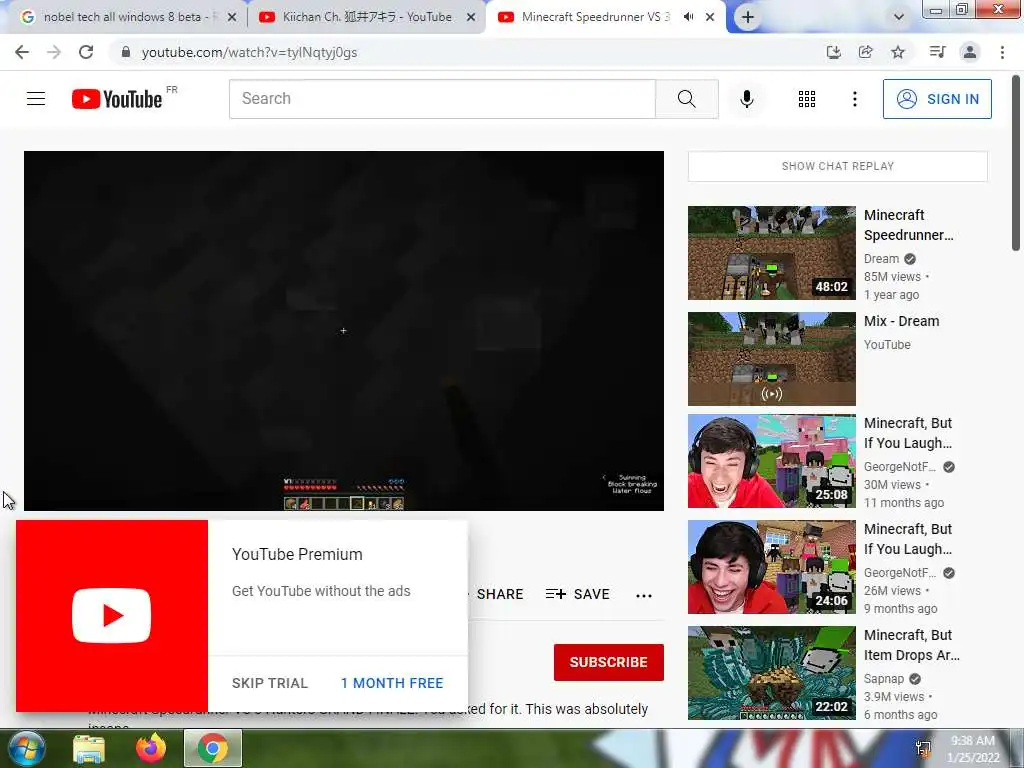Open the media controls icon in Chrome toolbar
This screenshot has width=1024, height=768.
click(x=938, y=52)
